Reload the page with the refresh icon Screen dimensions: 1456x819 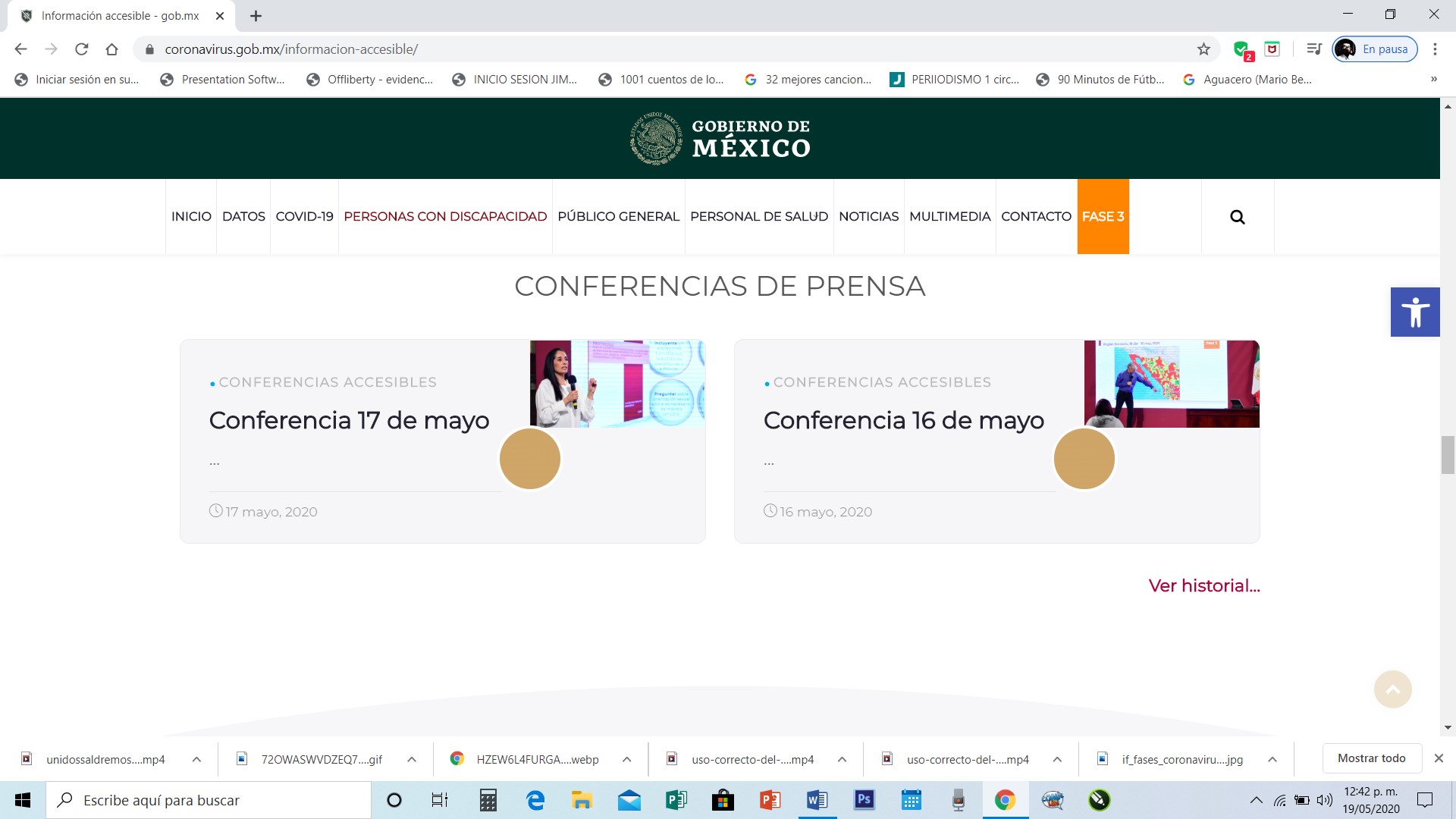pos(82,49)
